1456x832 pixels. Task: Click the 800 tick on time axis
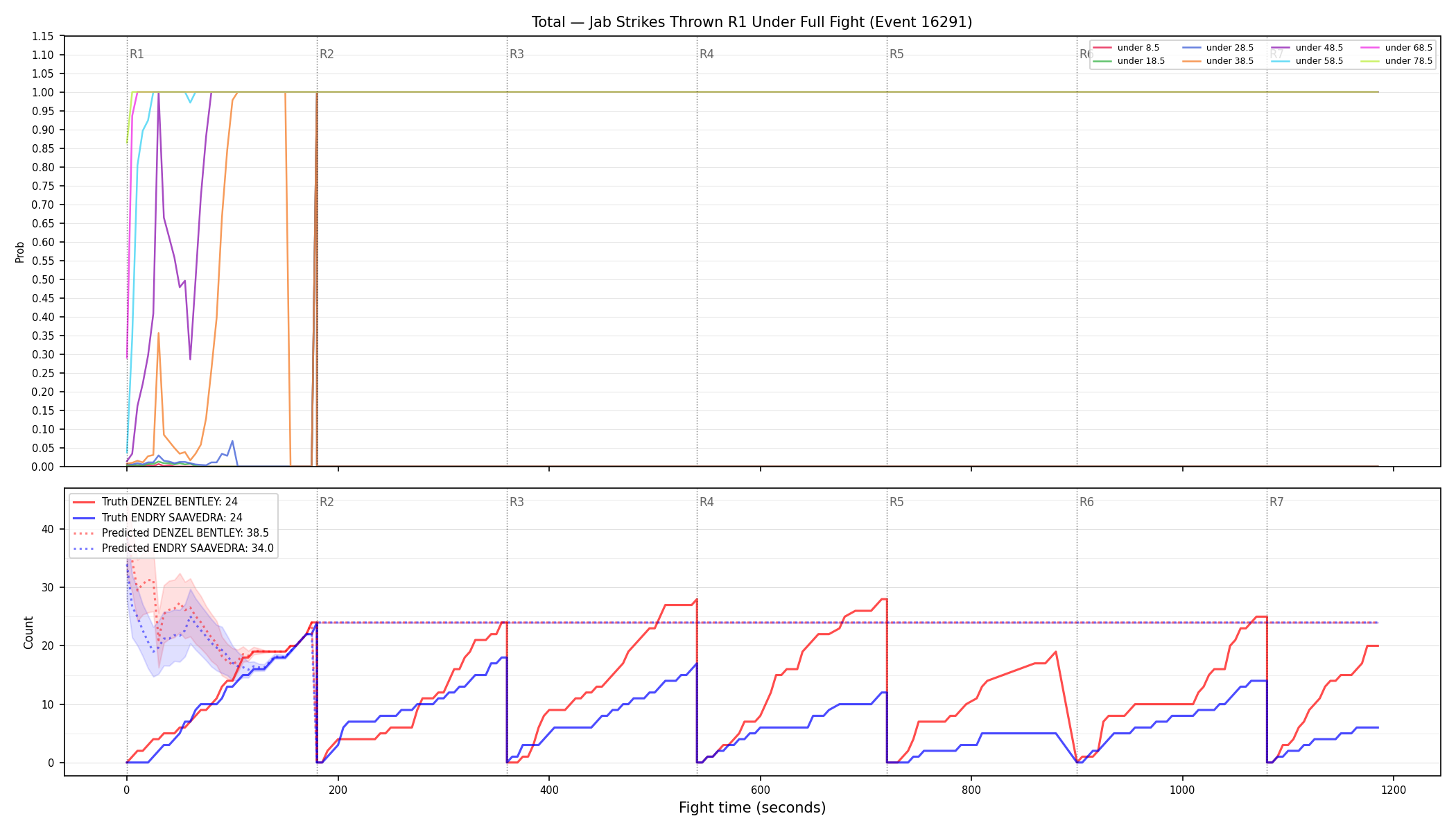click(971, 790)
